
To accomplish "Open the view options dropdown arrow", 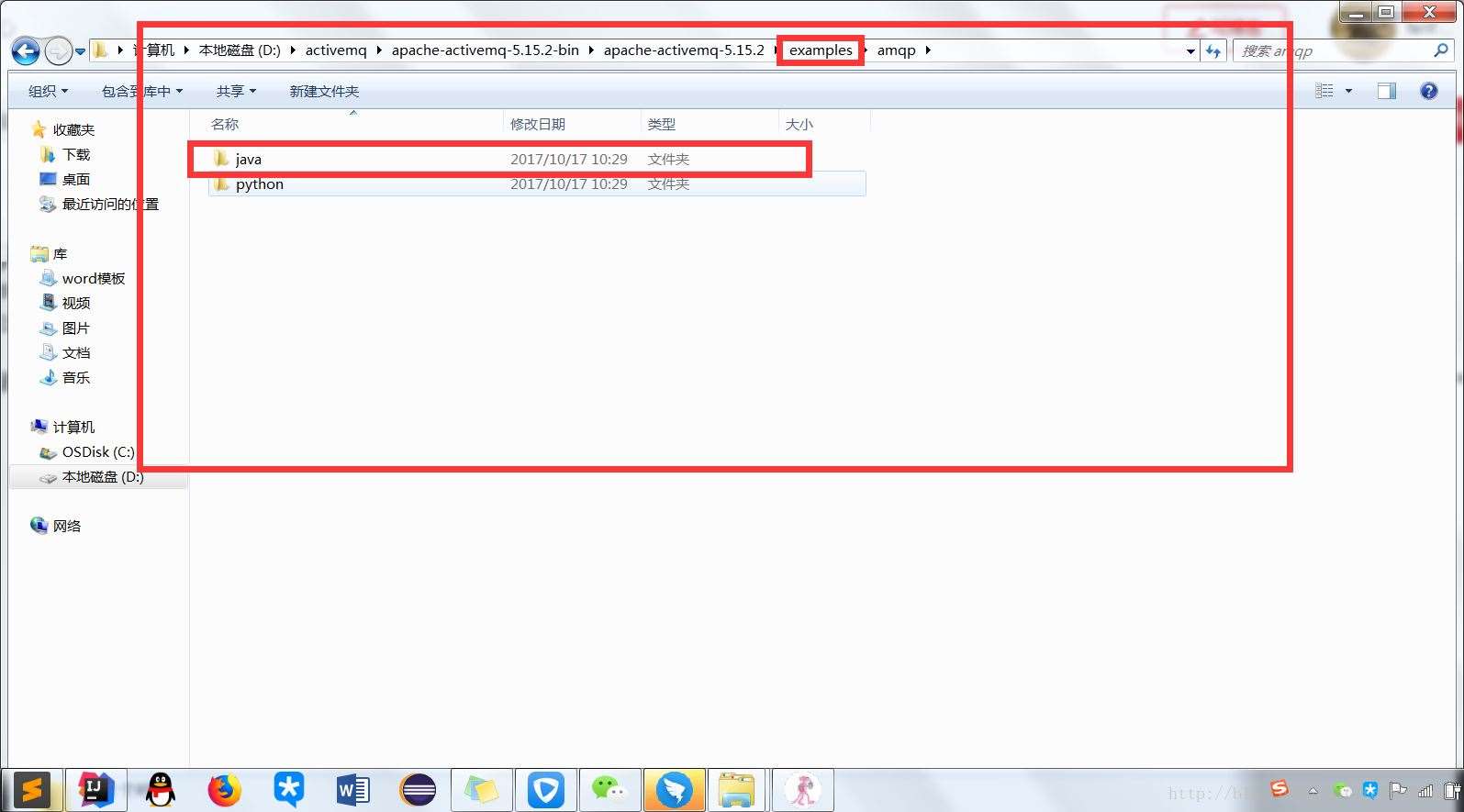I will point(1348,91).
